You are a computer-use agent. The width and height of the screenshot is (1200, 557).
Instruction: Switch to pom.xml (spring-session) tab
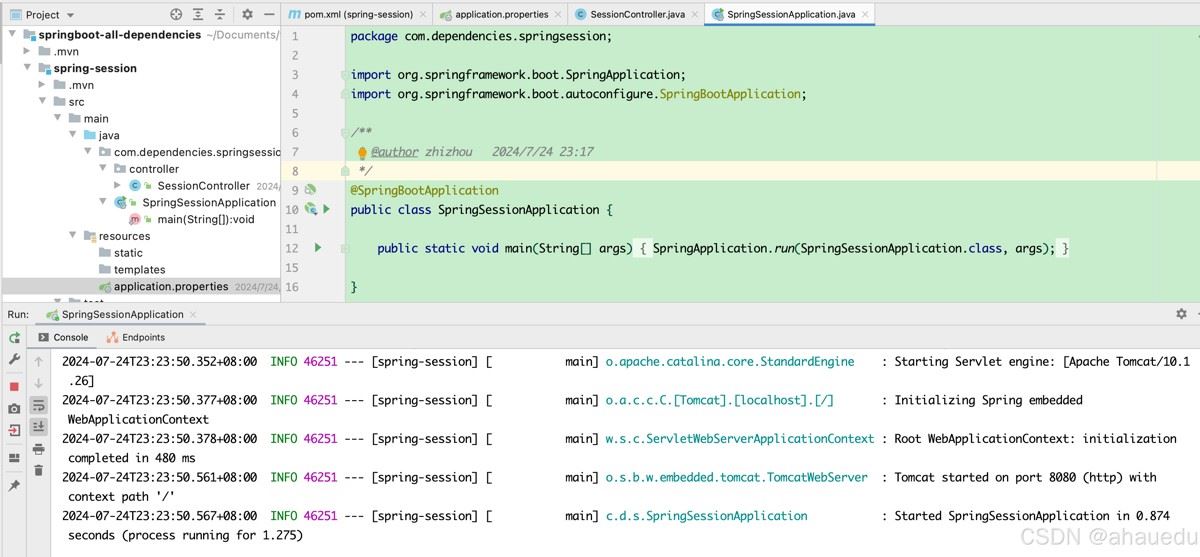pos(355,15)
